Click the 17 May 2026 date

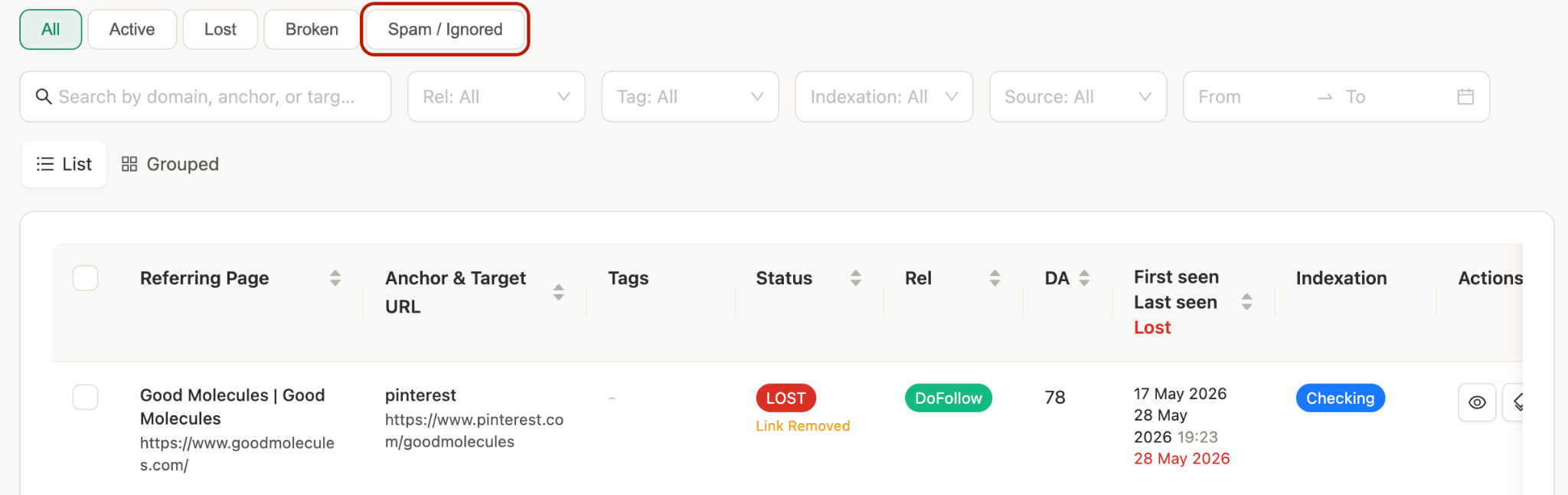(1180, 394)
